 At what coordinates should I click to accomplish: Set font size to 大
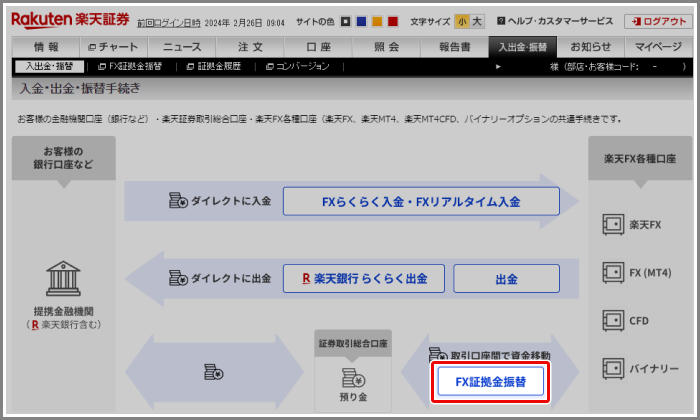point(477,21)
